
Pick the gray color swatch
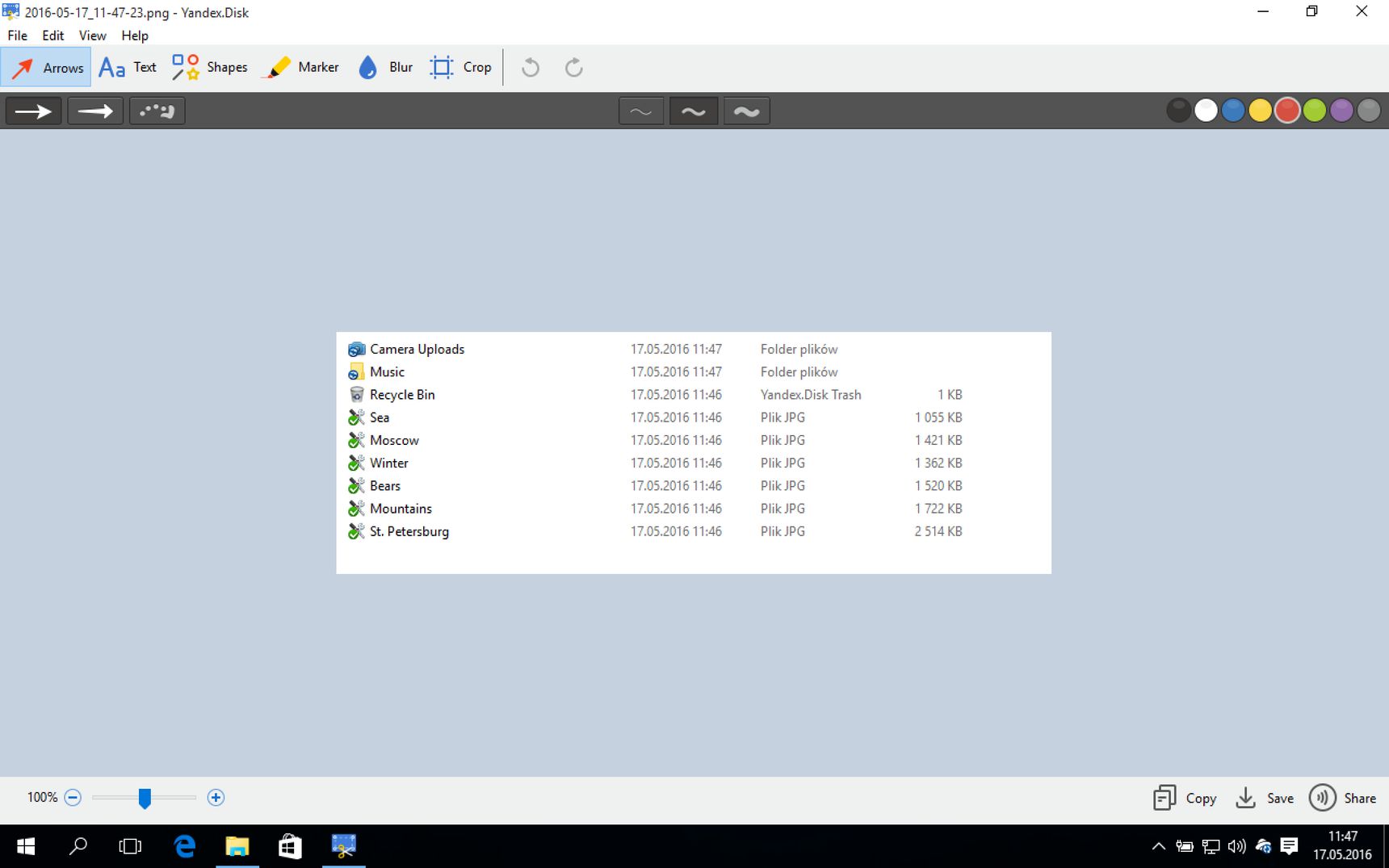click(1369, 110)
